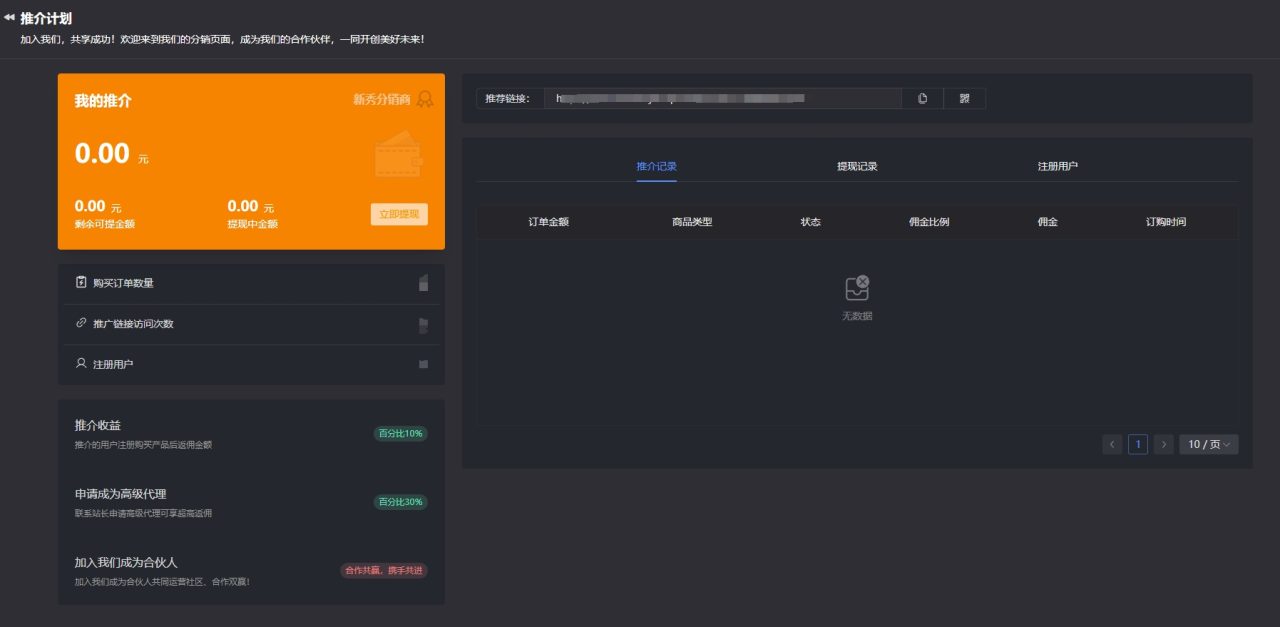Click the small chart icon next to 购买订单数量 count

(424, 282)
